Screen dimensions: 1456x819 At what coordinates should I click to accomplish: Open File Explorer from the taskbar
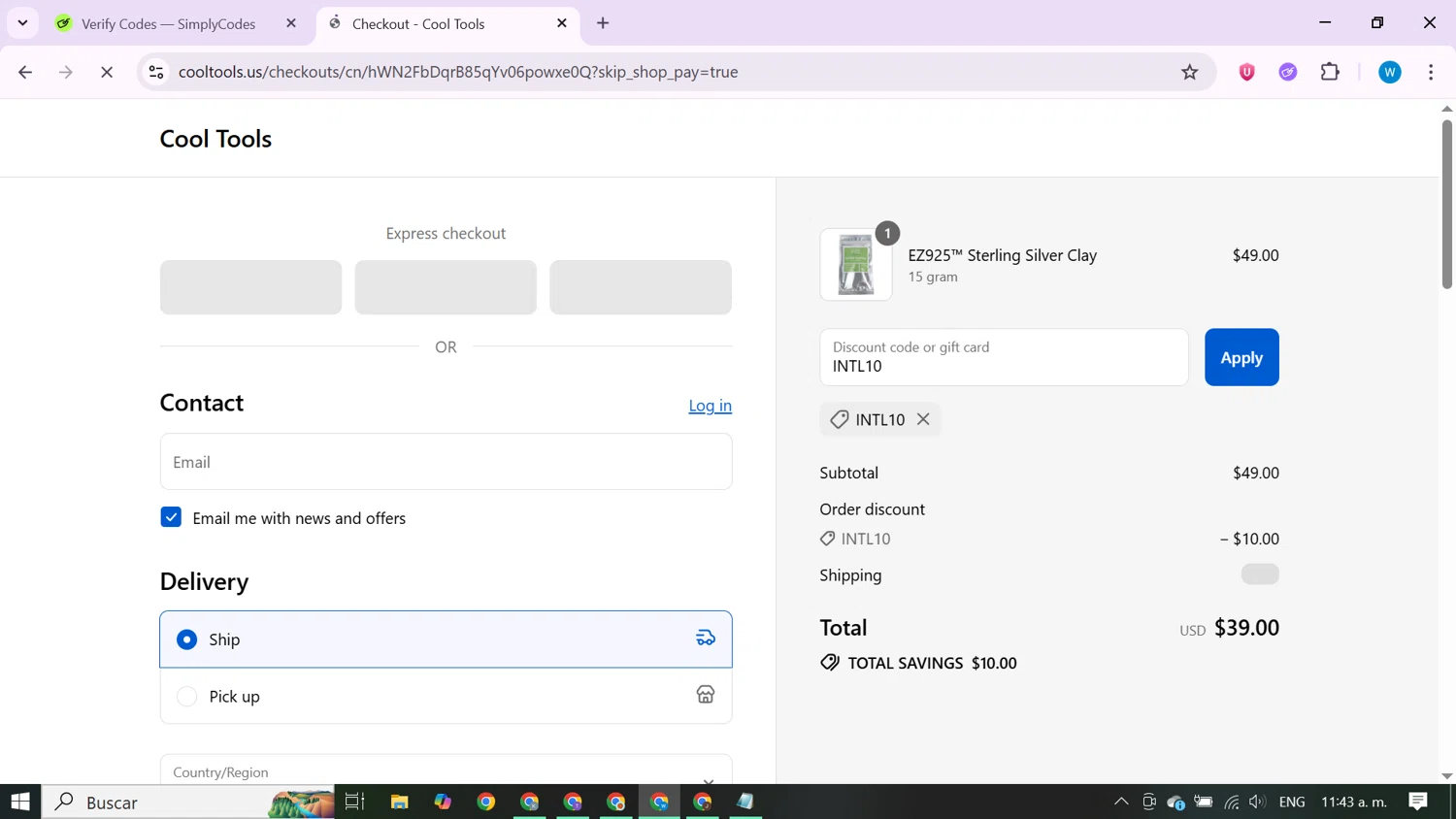click(399, 802)
